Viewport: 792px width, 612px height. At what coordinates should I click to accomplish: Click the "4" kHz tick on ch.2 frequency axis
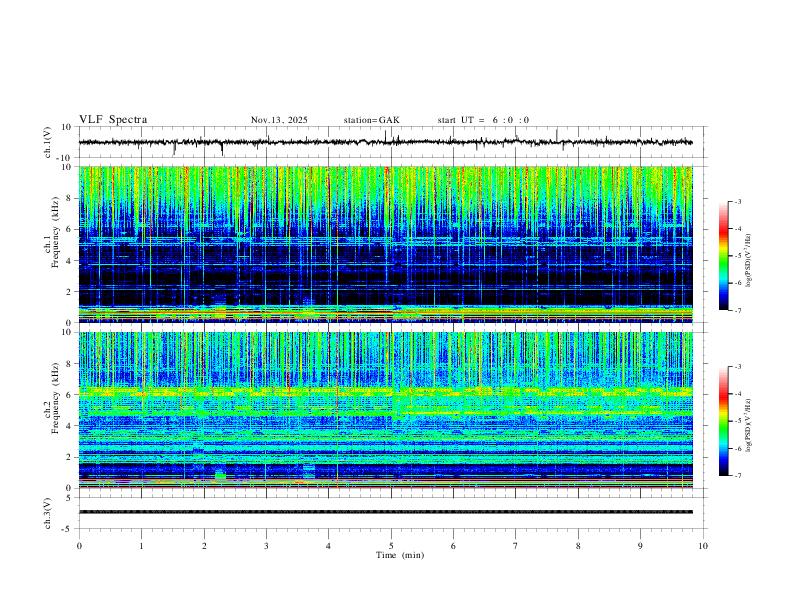tap(69, 426)
